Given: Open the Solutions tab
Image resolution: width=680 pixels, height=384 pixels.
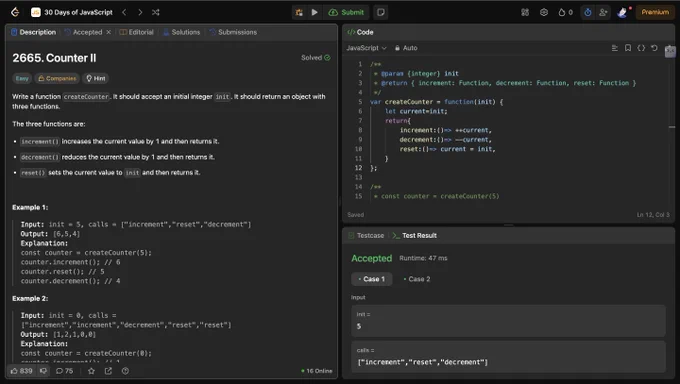Looking at the screenshot, I should [182, 32].
